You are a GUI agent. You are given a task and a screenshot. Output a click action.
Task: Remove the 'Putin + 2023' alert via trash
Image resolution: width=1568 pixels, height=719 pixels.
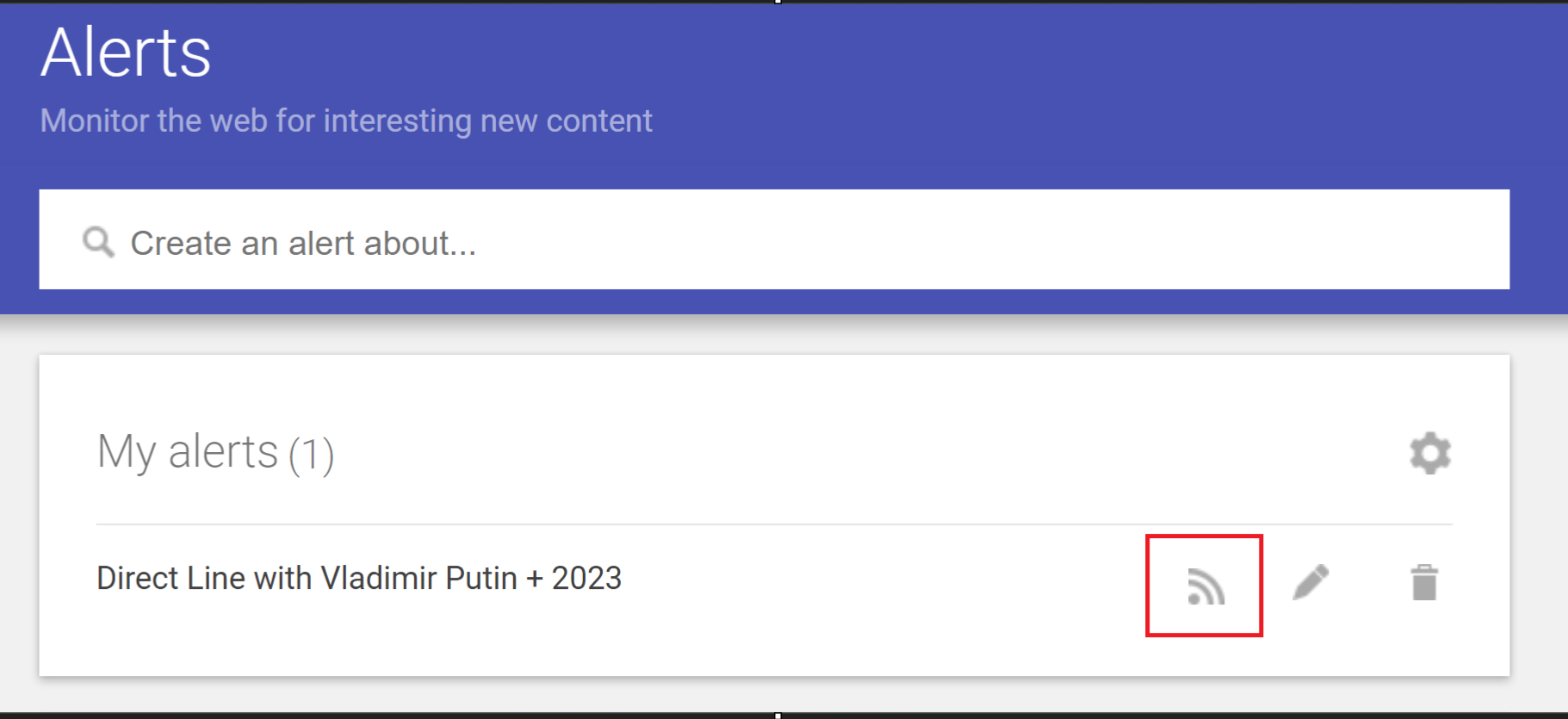click(1424, 582)
